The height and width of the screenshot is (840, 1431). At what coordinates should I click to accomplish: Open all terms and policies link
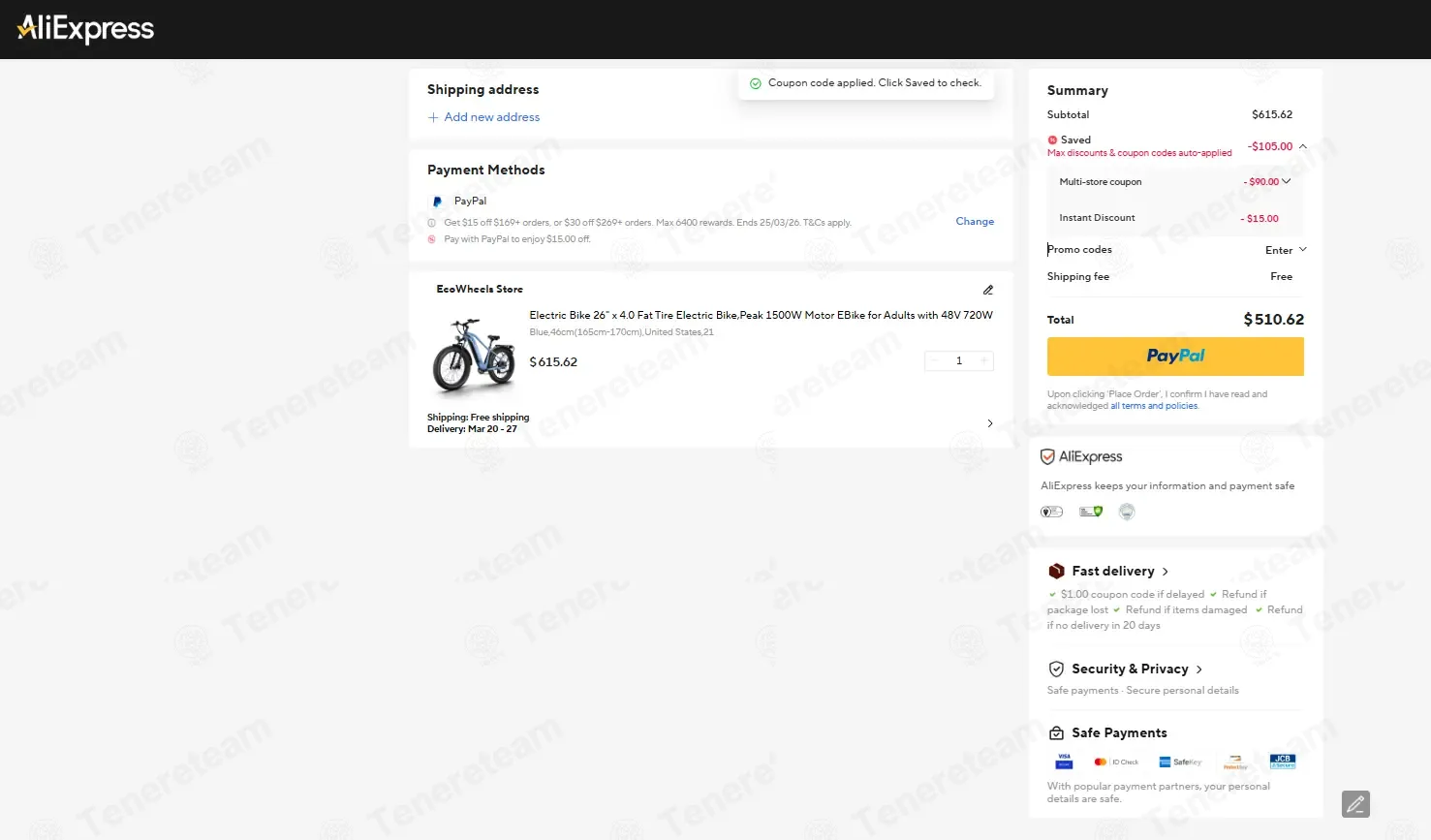pyautogui.click(x=1154, y=406)
